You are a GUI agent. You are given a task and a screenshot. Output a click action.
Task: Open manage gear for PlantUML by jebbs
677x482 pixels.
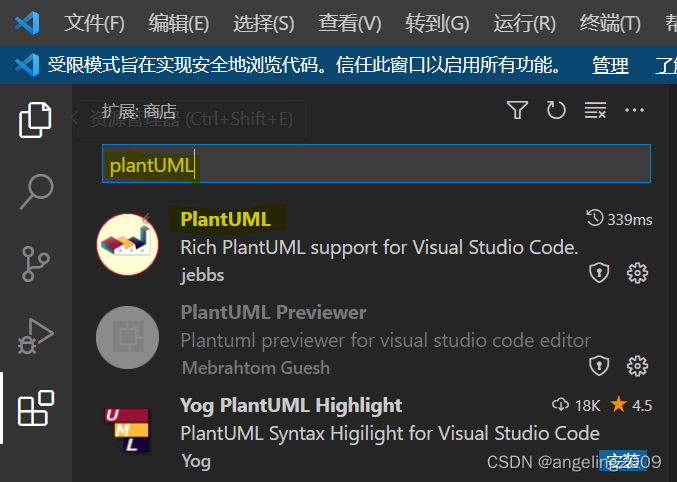tap(637, 273)
